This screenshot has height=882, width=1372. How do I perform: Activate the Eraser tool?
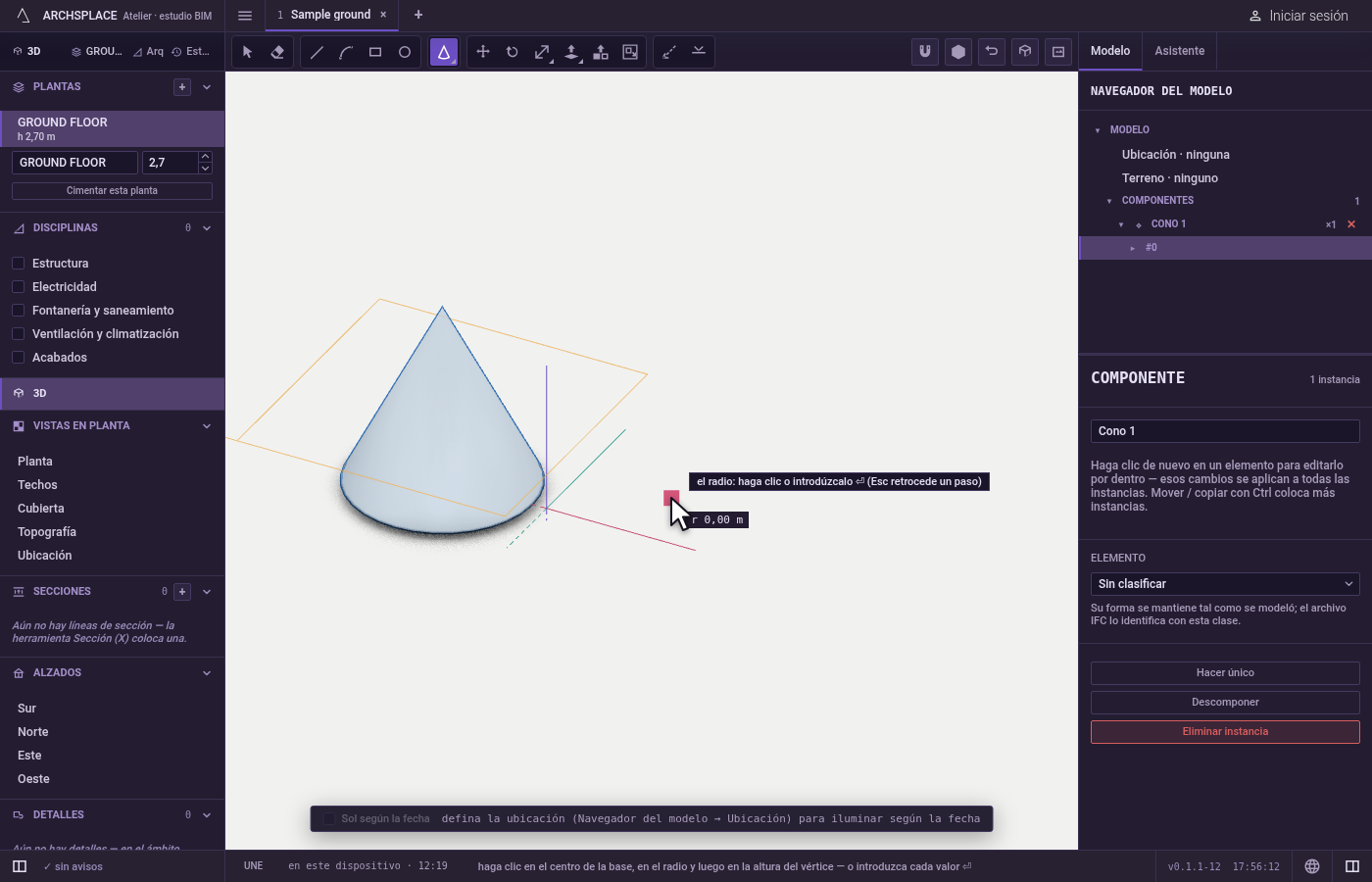[277, 52]
